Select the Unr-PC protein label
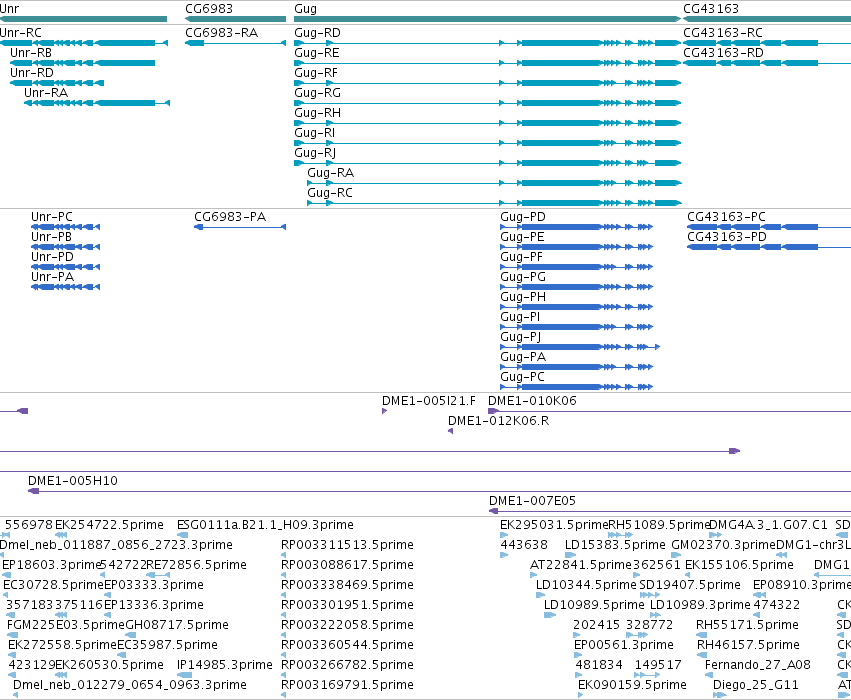 click(52, 217)
